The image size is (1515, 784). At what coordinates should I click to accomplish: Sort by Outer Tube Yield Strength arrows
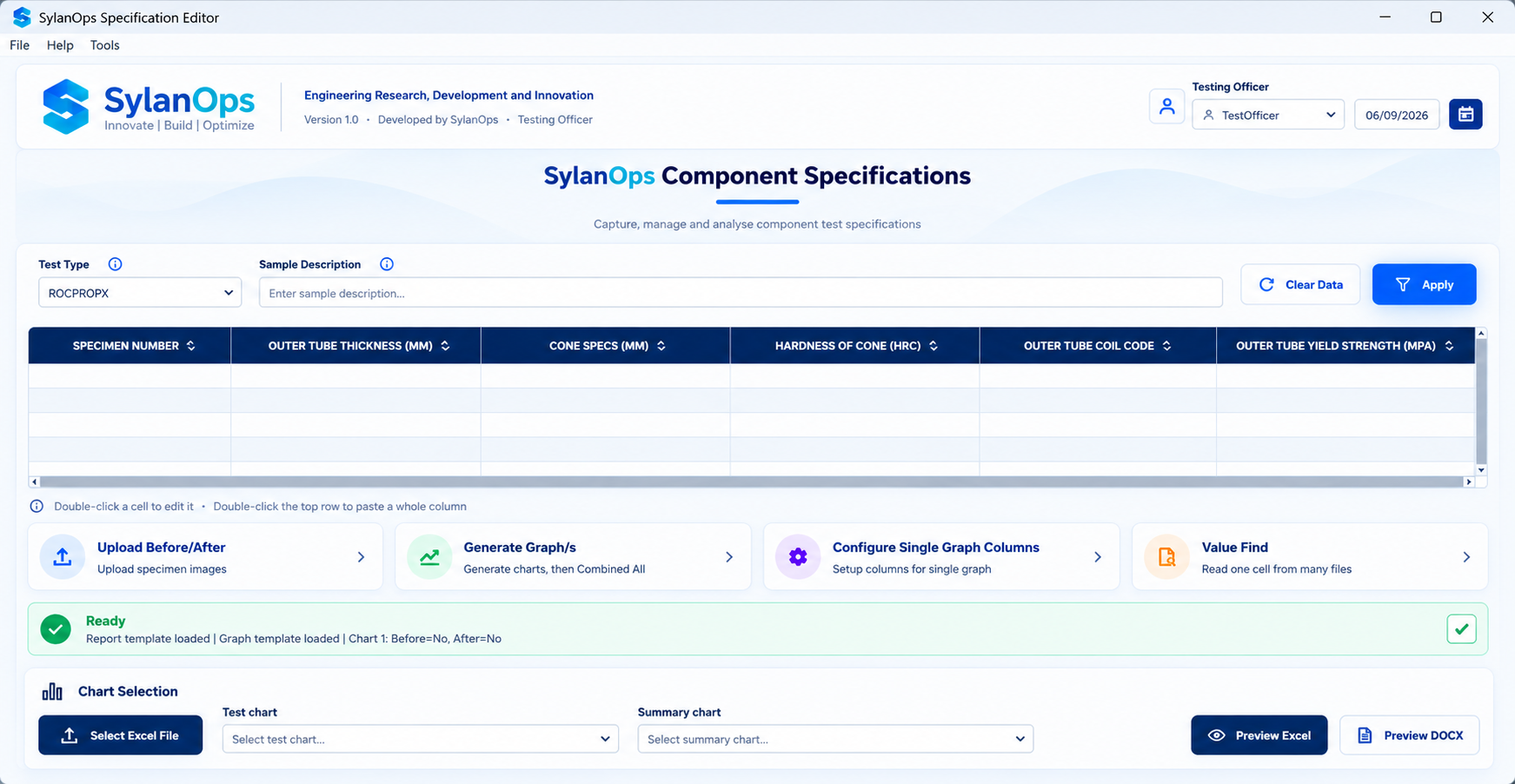[x=1449, y=346]
